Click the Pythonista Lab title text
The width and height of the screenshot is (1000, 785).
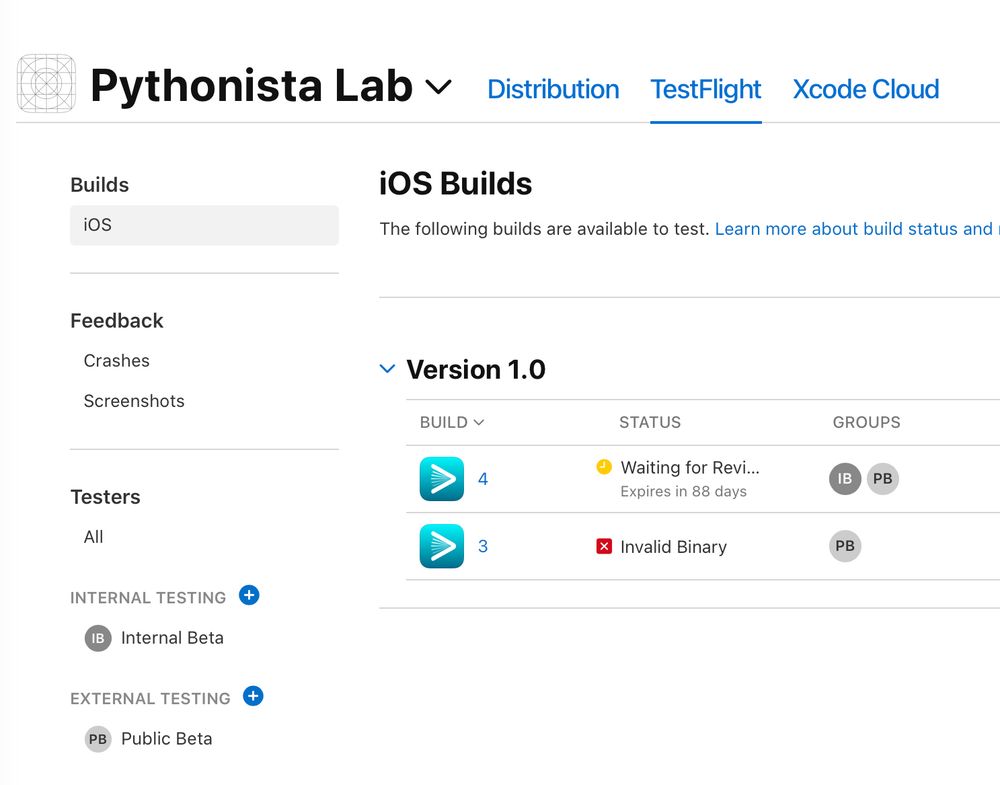[251, 87]
